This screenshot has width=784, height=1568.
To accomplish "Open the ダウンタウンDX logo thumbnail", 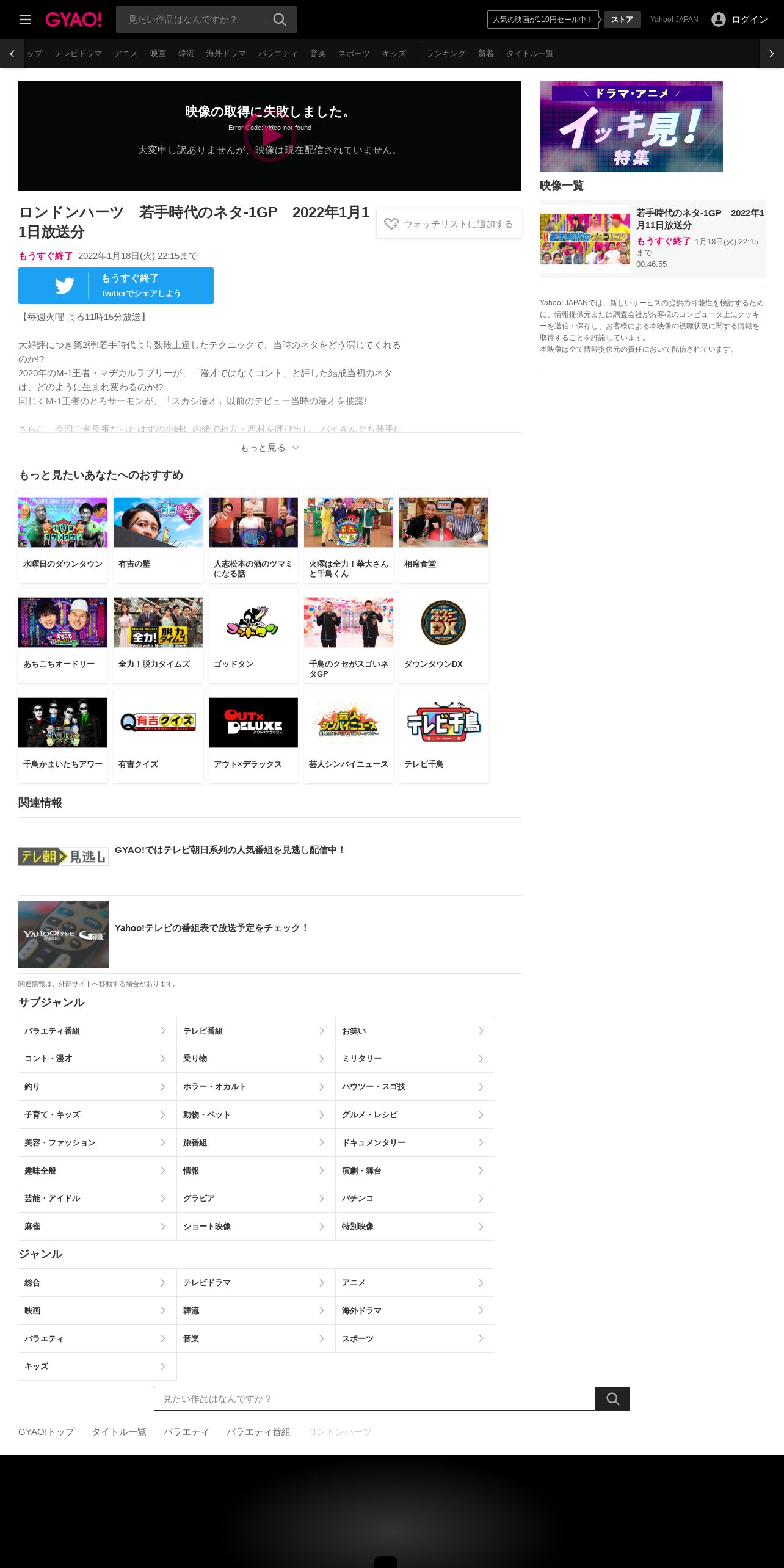I will [x=444, y=622].
